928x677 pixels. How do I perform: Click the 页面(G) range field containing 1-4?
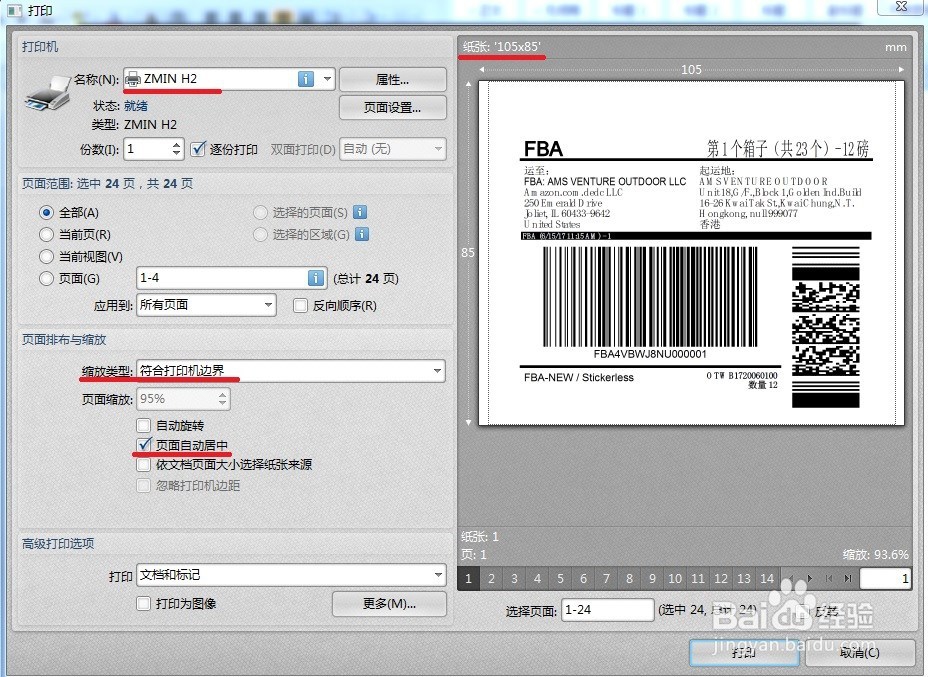[x=231, y=278]
